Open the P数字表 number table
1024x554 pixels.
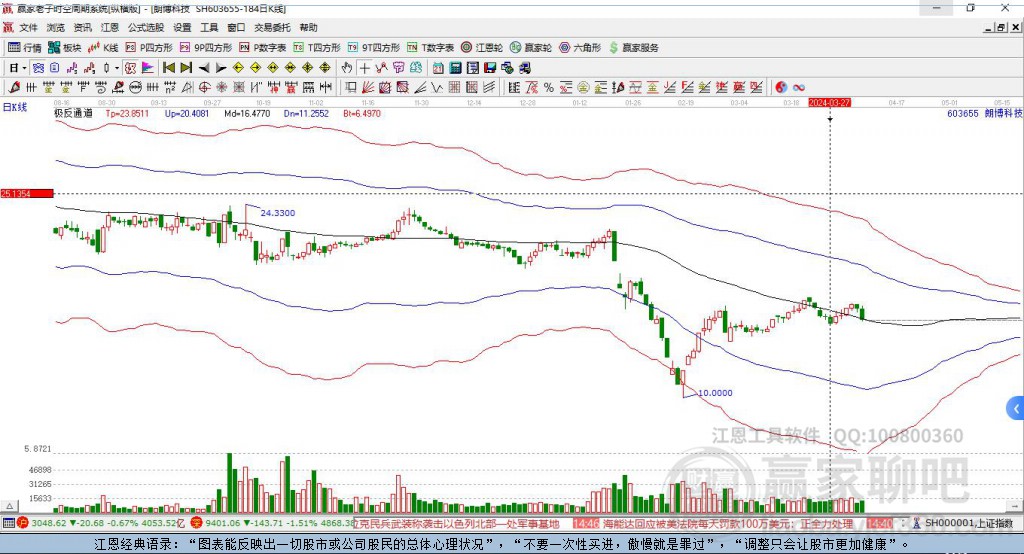[x=263, y=48]
